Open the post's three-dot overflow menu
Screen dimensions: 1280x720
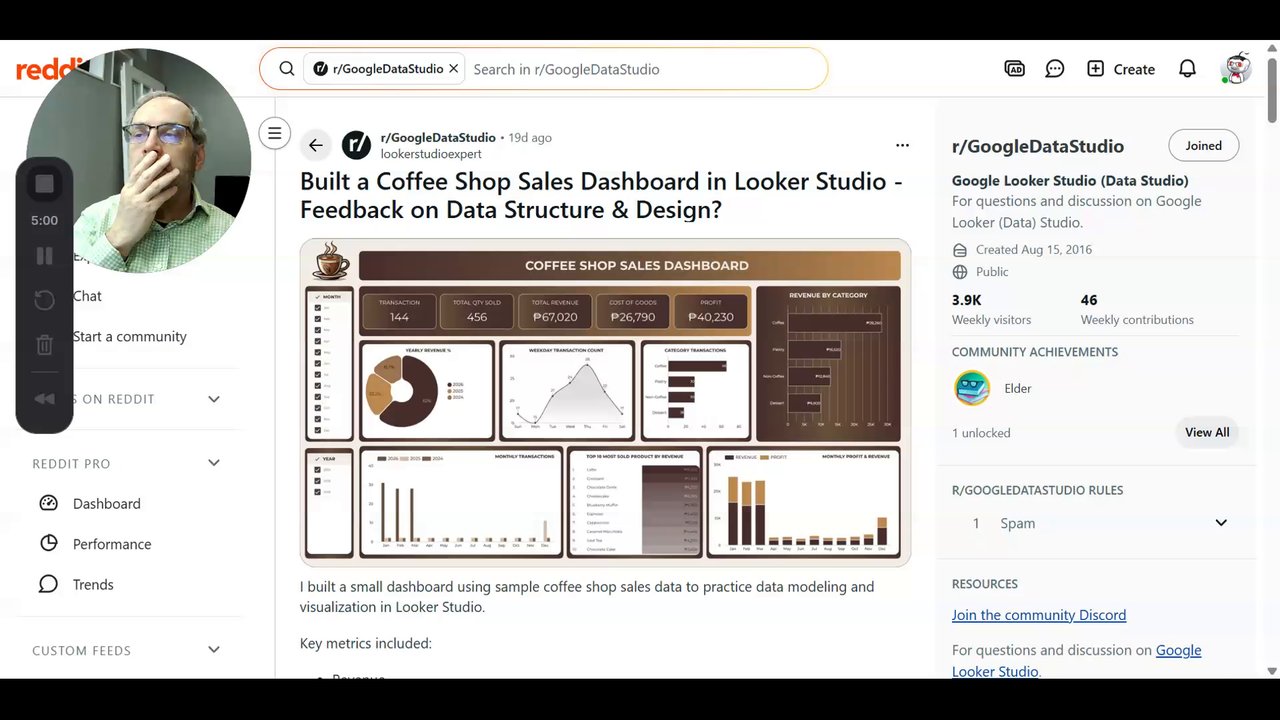pyautogui.click(x=902, y=146)
